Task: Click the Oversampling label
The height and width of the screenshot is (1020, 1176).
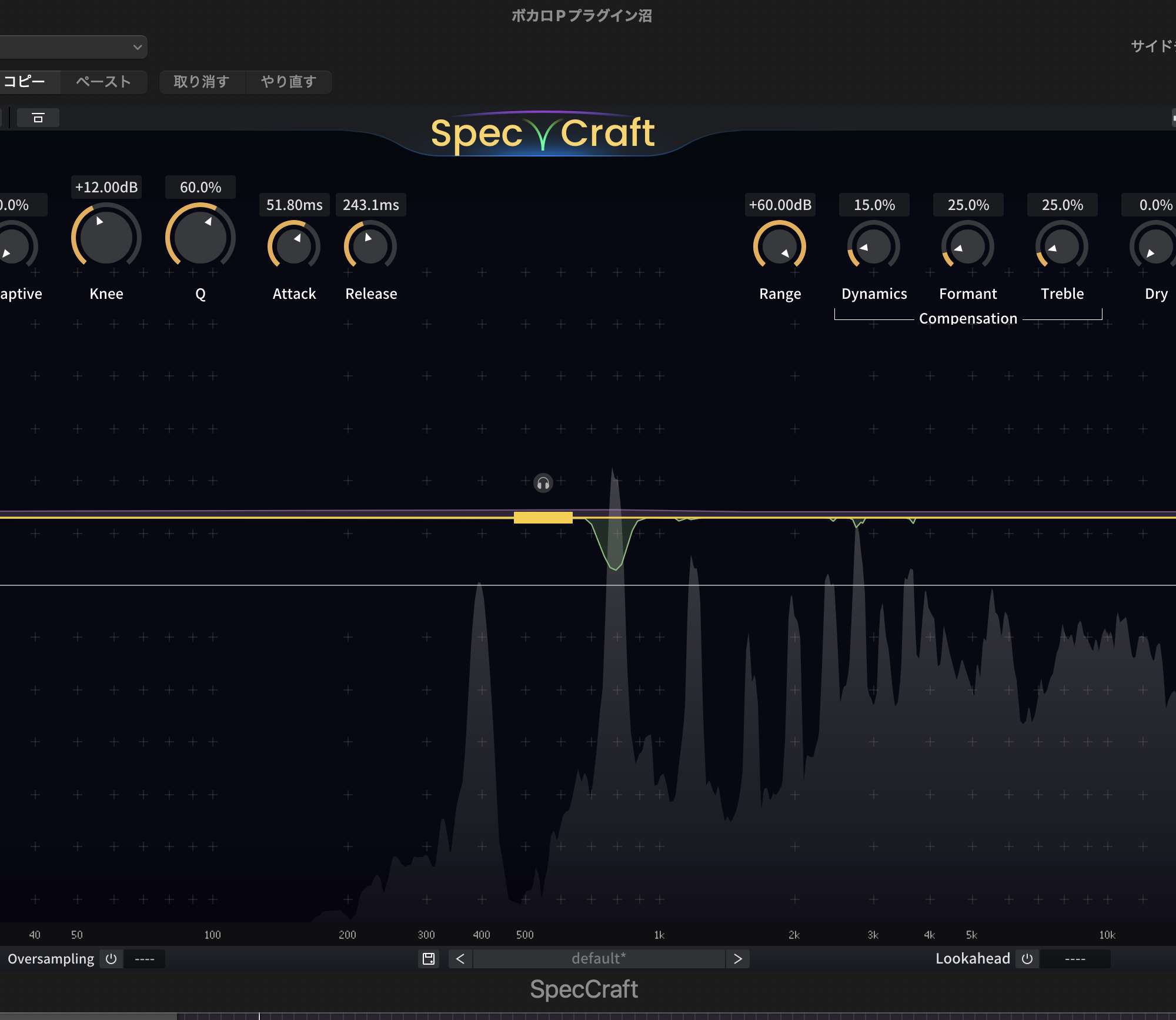Action: click(51, 959)
